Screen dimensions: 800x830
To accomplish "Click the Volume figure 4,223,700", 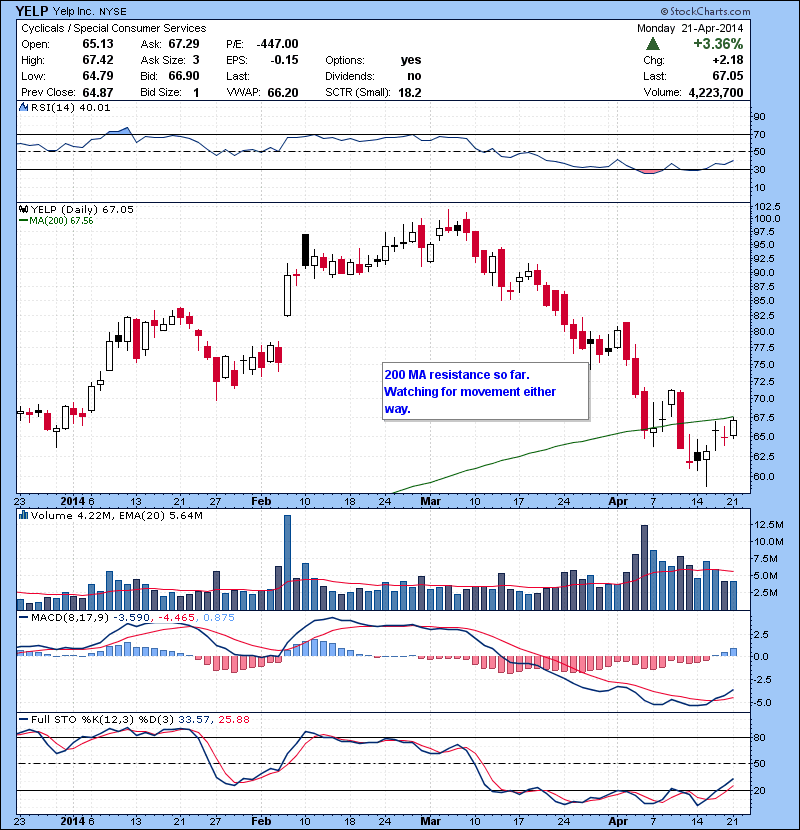I will coord(716,92).
